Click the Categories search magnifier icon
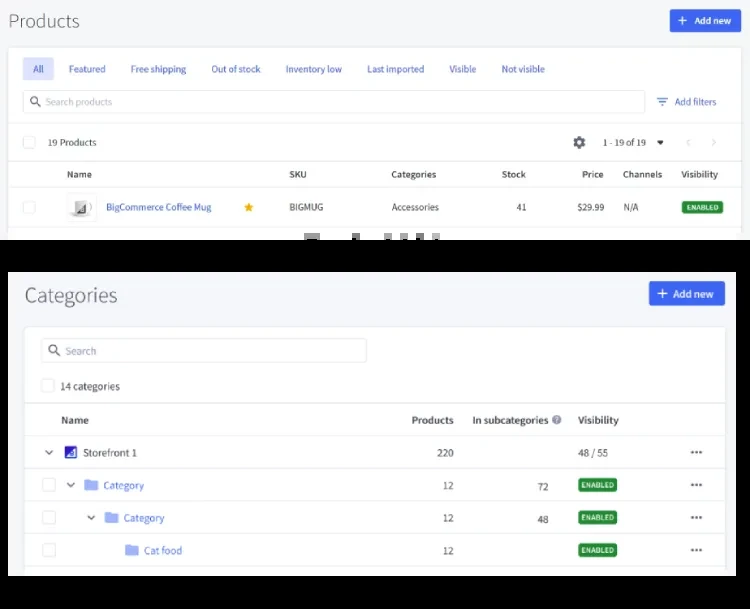 (54, 350)
